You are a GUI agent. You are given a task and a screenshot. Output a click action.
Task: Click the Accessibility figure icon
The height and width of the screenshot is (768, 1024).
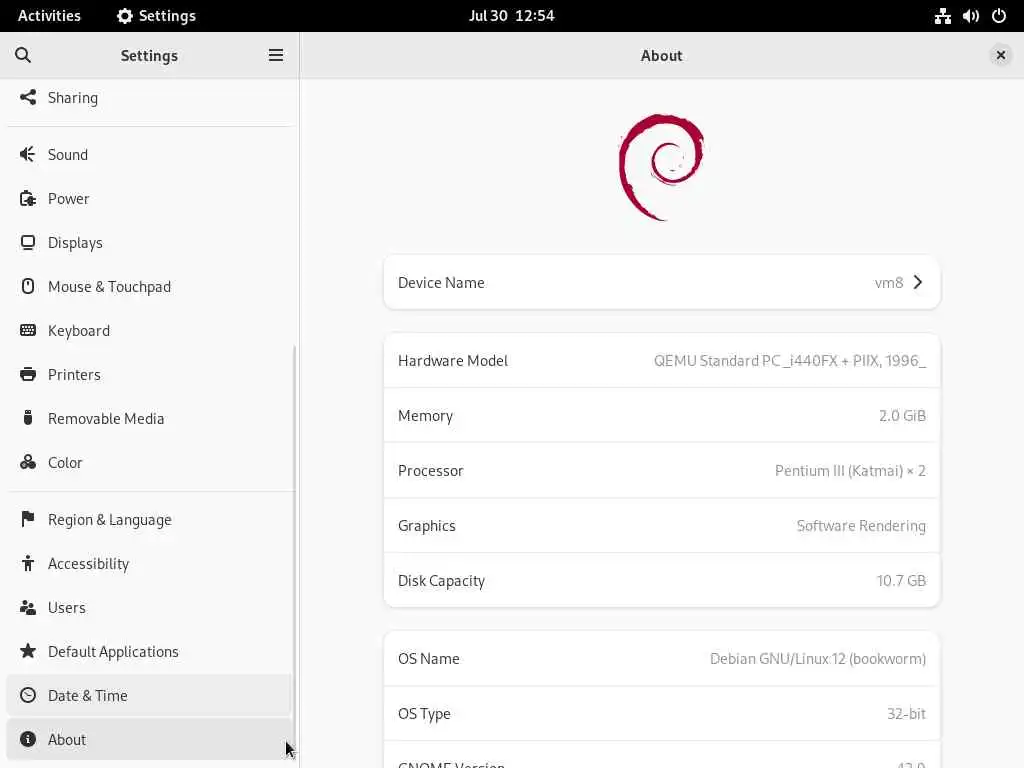tap(27, 563)
